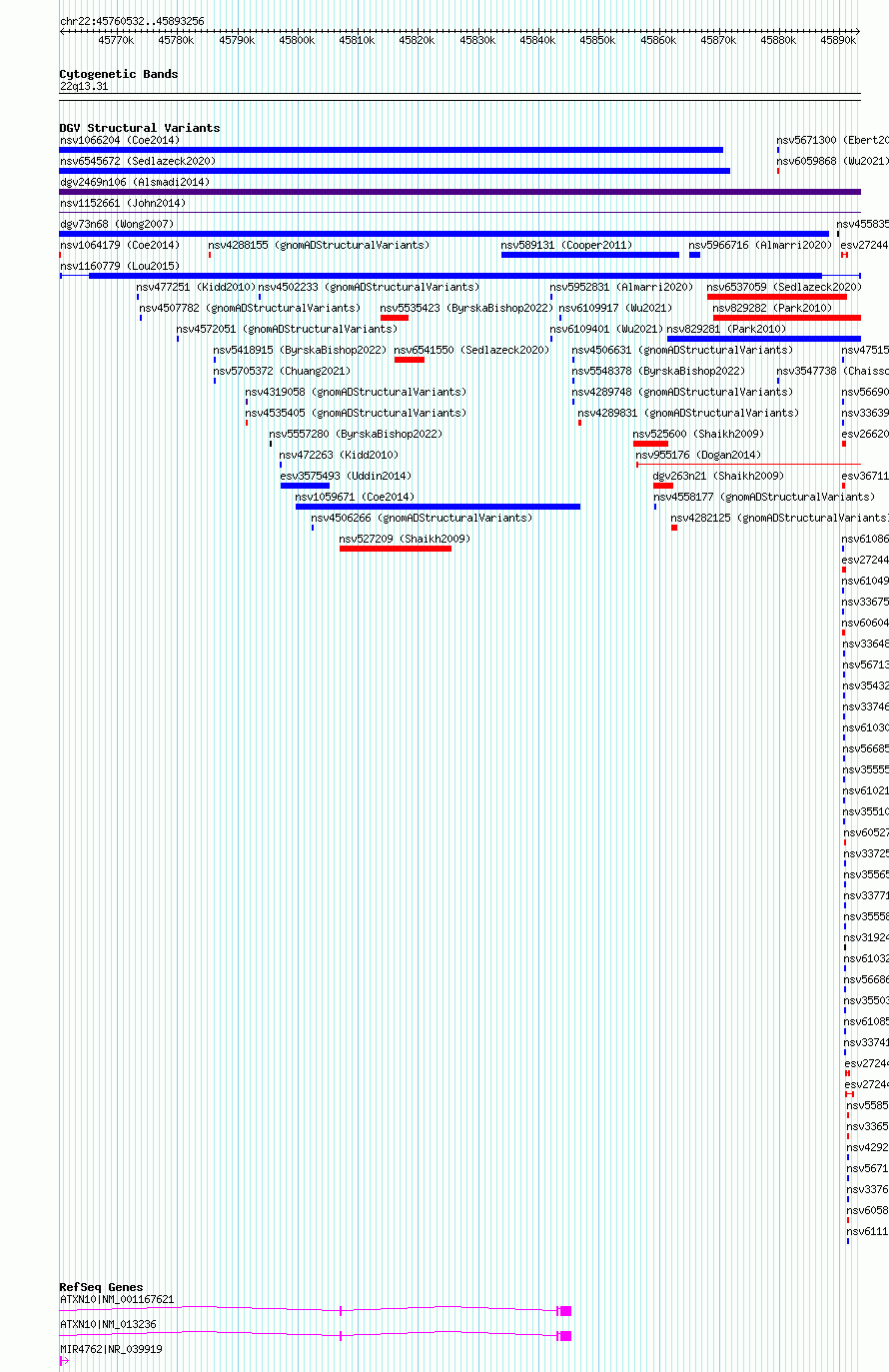Open the nsv4319058 gnomAD variant label

[356, 392]
